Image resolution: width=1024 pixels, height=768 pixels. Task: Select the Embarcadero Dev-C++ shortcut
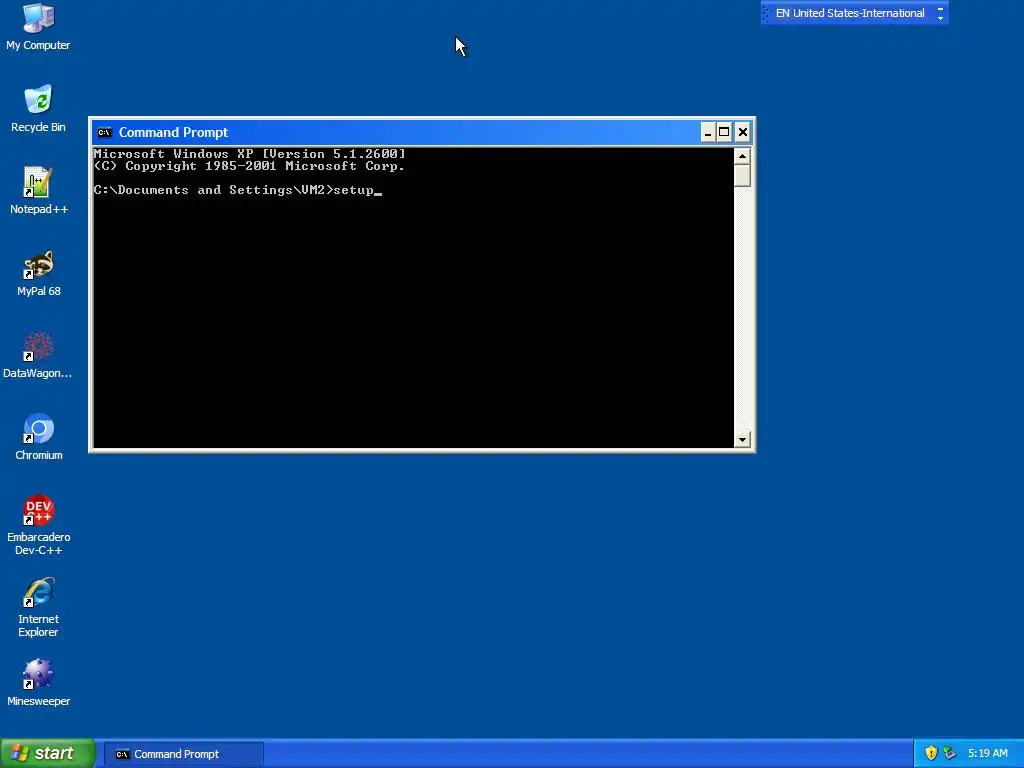[x=38, y=525]
